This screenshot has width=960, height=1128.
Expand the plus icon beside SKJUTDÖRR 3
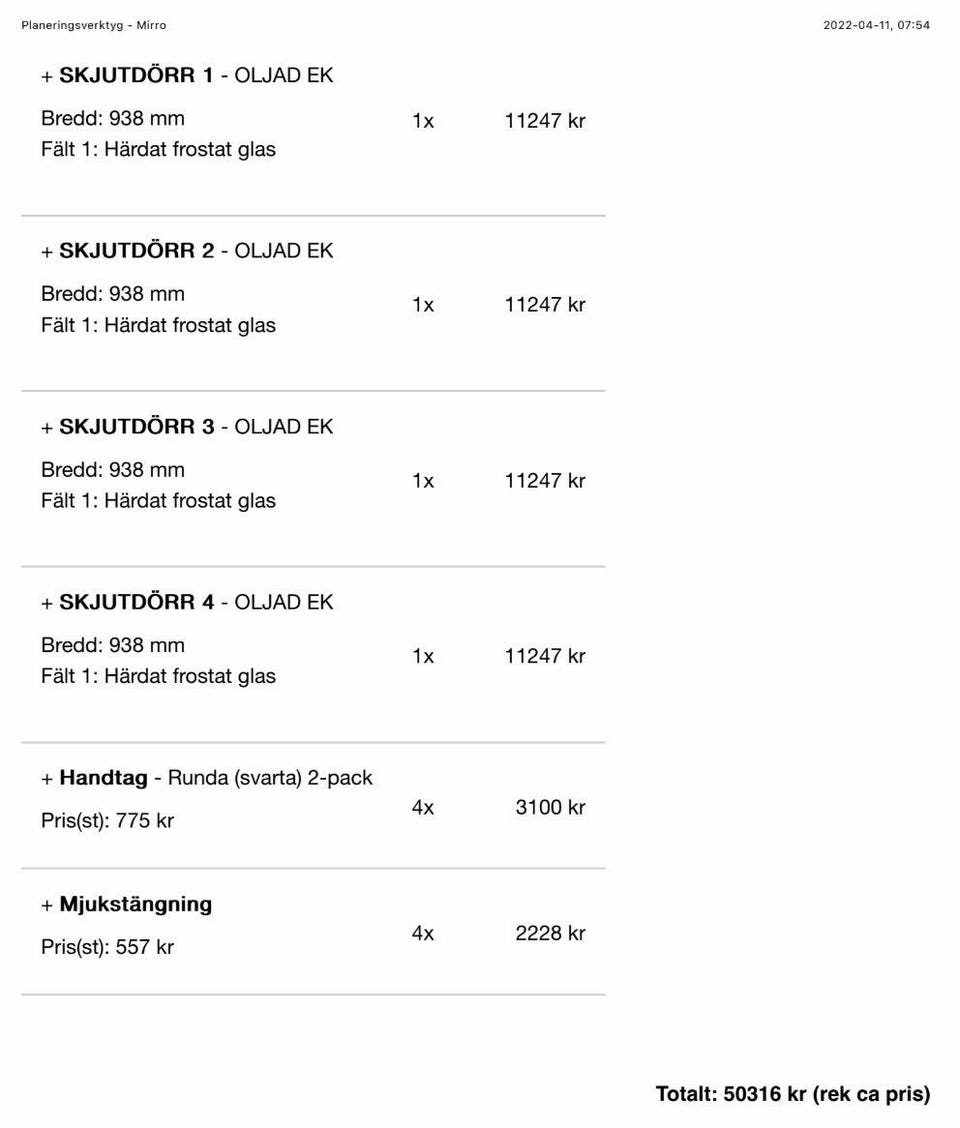click(x=47, y=428)
